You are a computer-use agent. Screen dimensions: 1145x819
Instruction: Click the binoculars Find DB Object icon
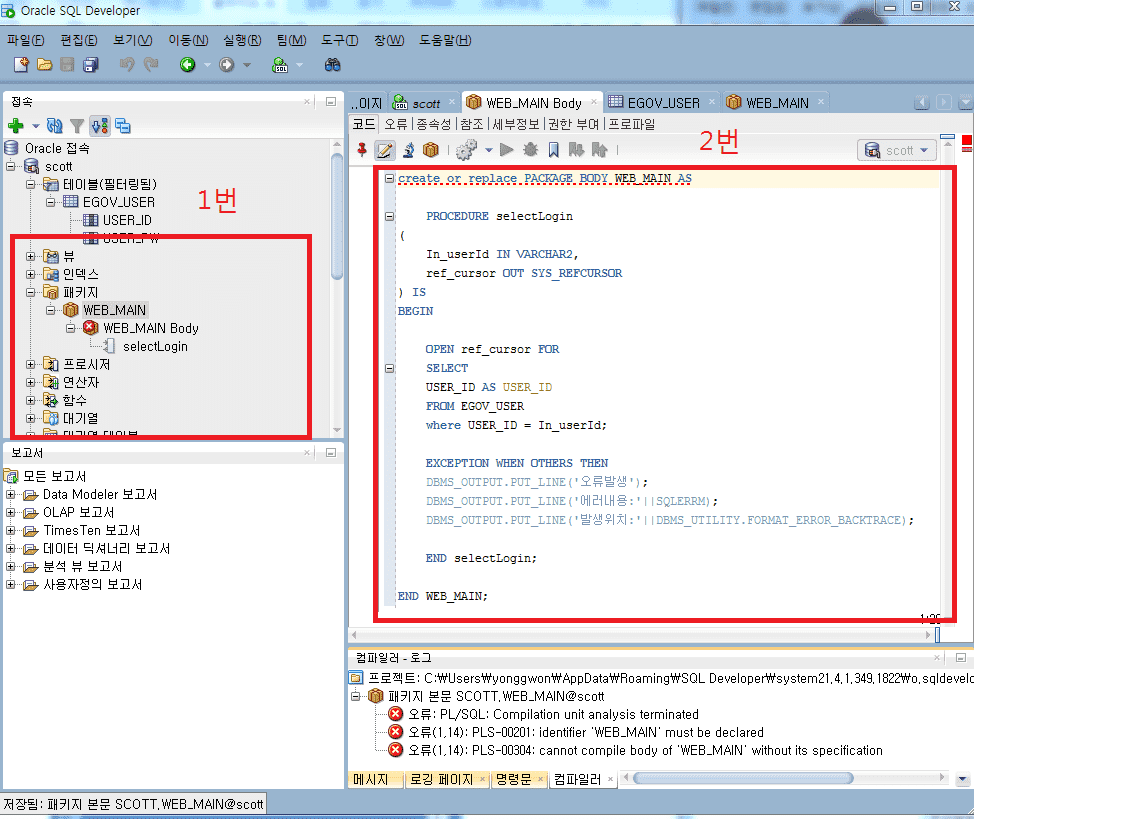[332, 65]
